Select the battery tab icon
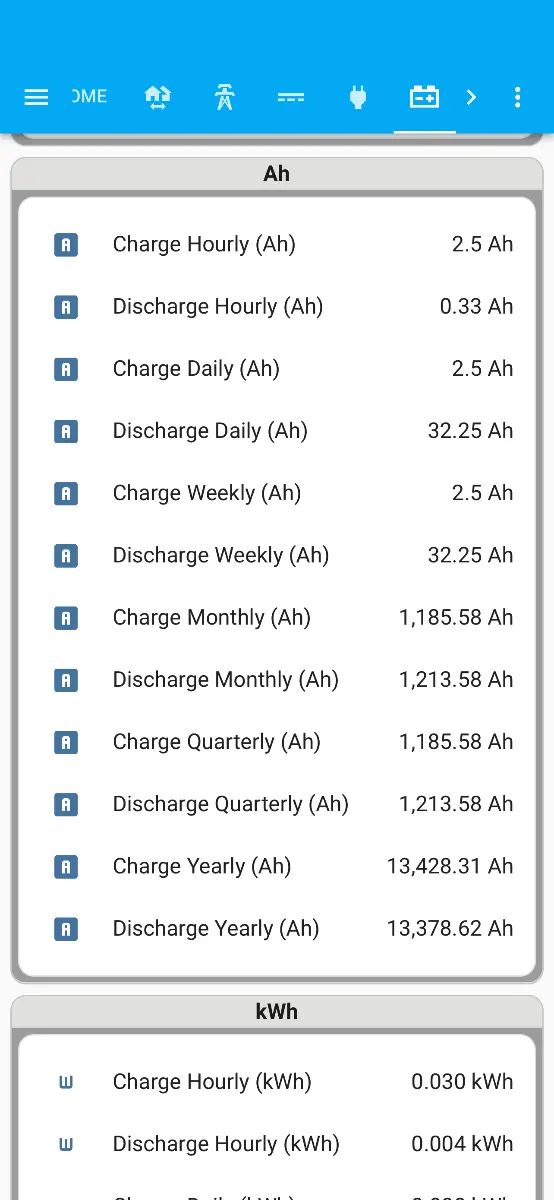The width and height of the screenshot is (554, 1200). [x=425, y=97]
